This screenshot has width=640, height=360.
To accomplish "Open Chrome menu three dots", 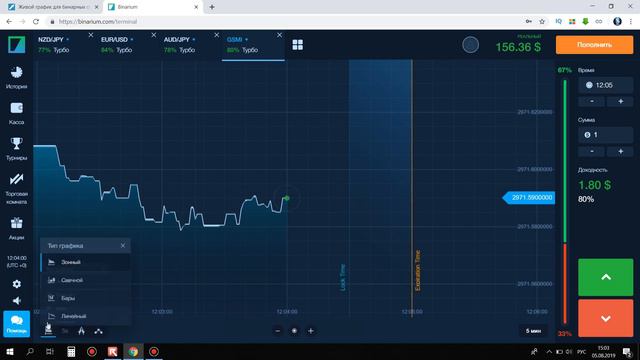I will (631, 22).
